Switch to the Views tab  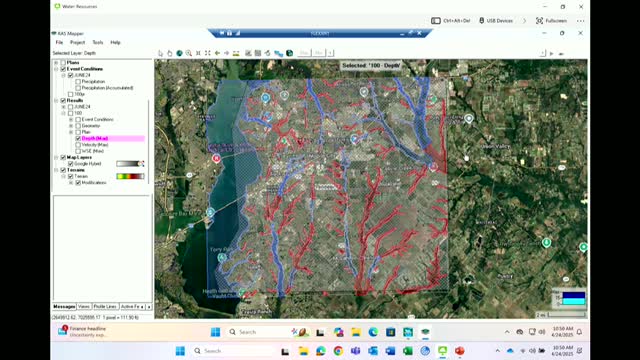(x=84, y=307)
